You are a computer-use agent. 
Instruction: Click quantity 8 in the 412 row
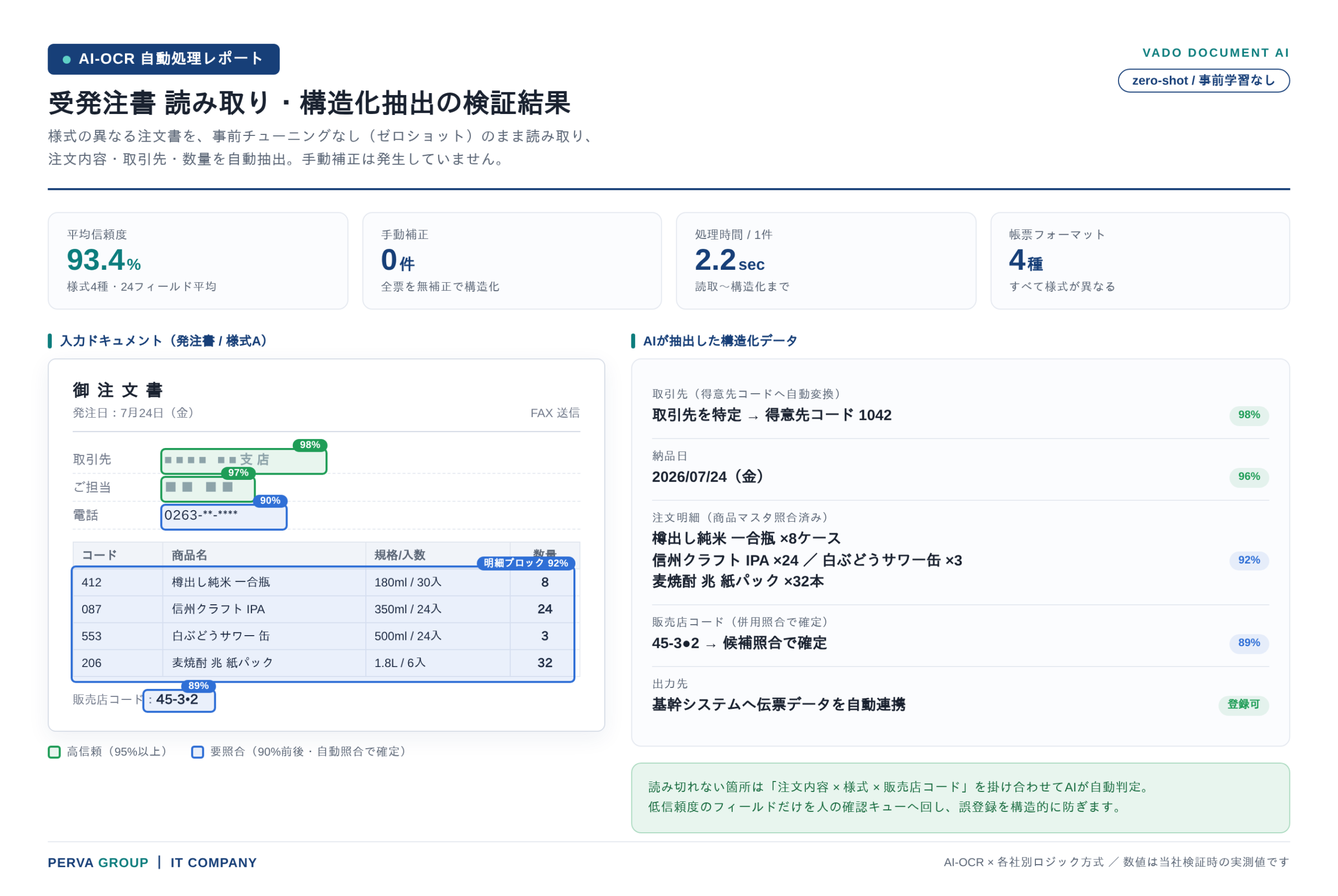[545, 582]
